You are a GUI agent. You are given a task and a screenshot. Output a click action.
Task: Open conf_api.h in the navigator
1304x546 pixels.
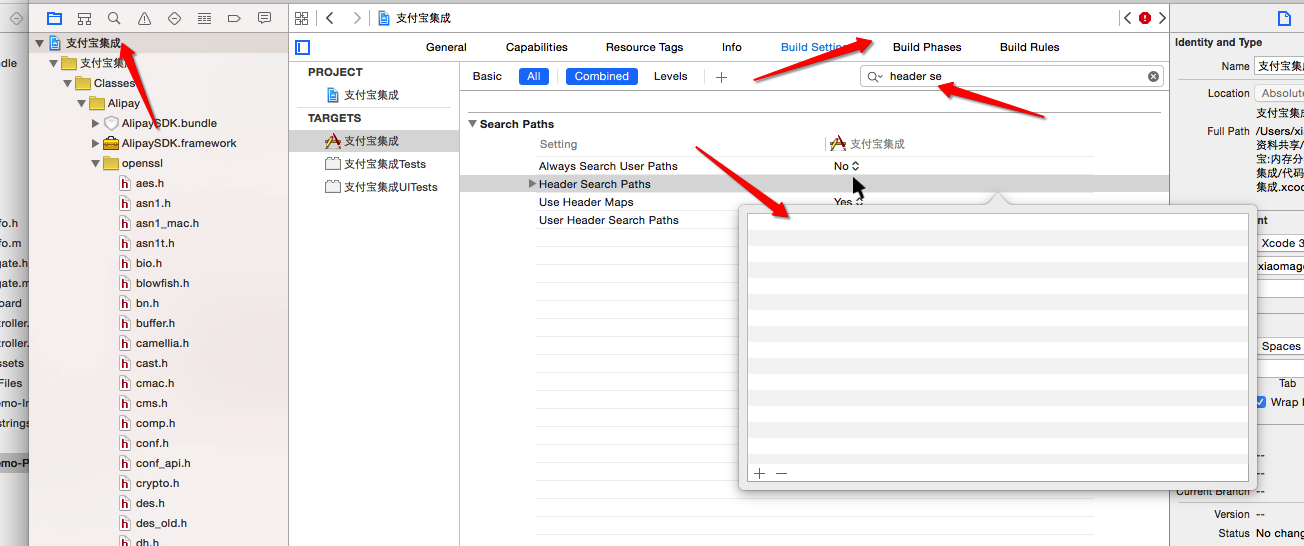[163, 463]
